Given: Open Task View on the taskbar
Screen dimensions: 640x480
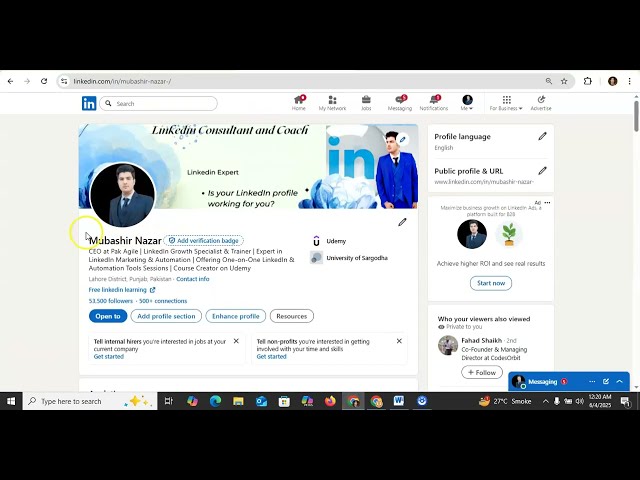Looking at the screenshot, I should 169,401.
